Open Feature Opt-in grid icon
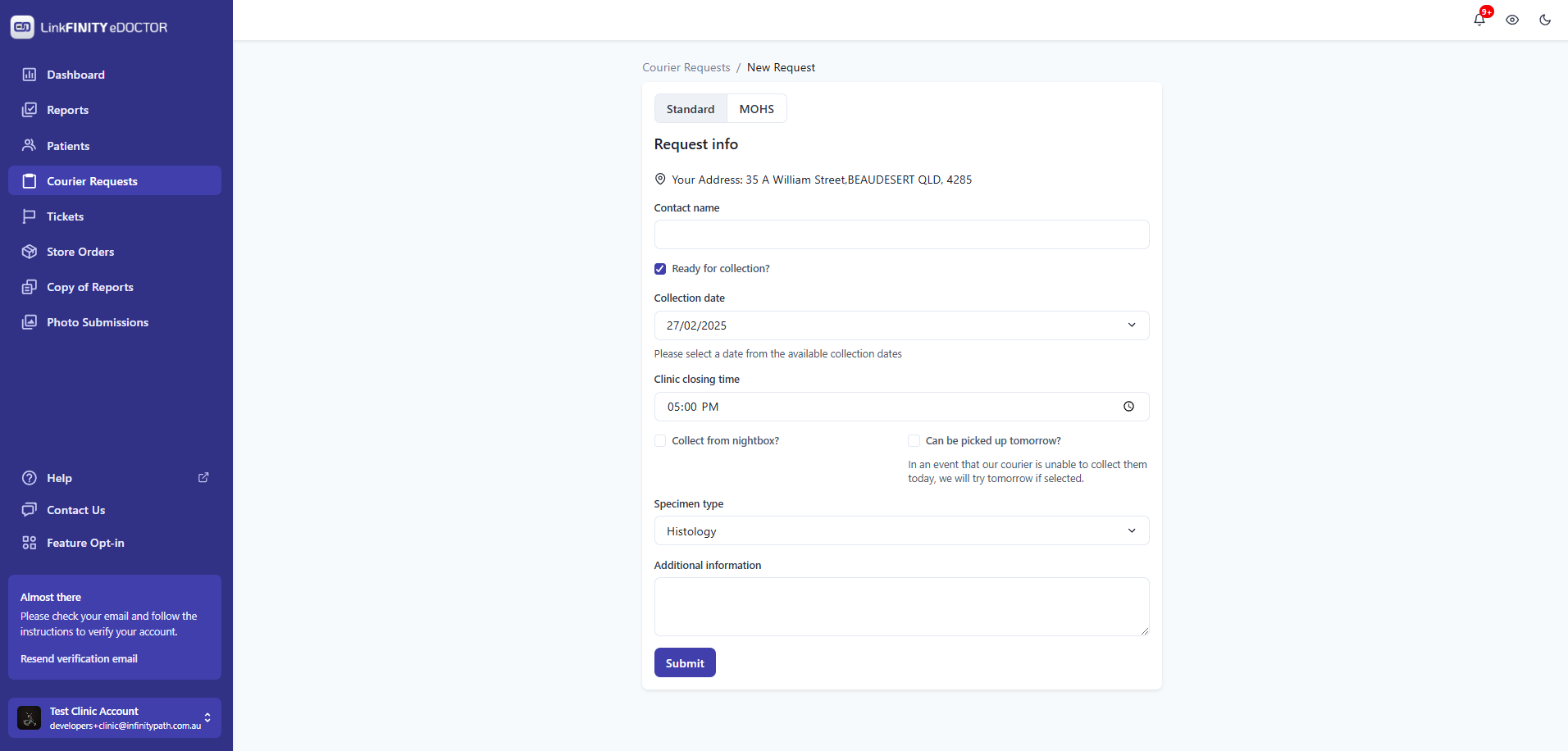1568x751 pixels. click(x=30, y=543)
